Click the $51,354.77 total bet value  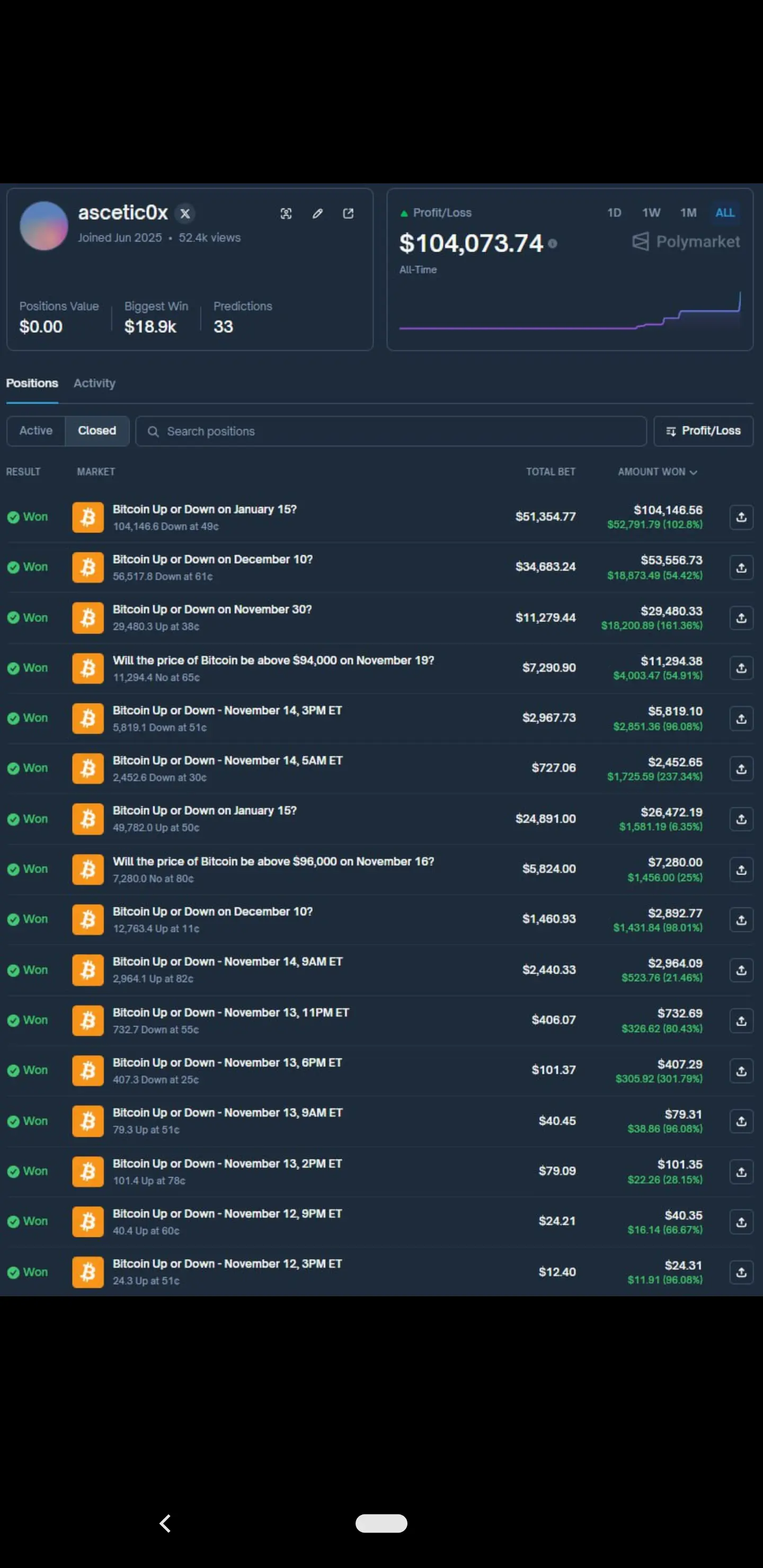545,517
